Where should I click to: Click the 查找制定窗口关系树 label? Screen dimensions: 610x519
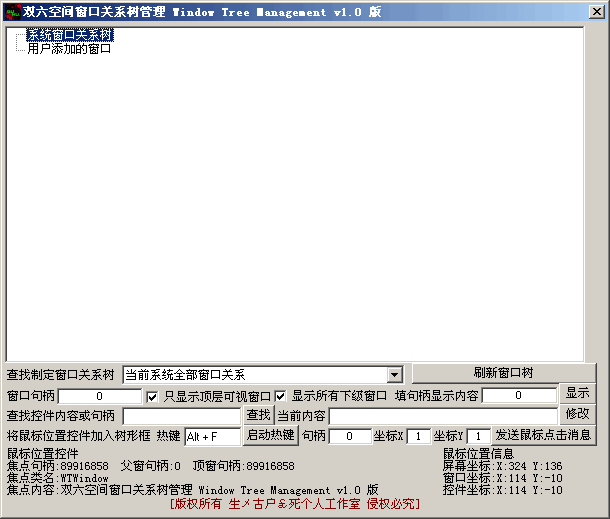60,375
